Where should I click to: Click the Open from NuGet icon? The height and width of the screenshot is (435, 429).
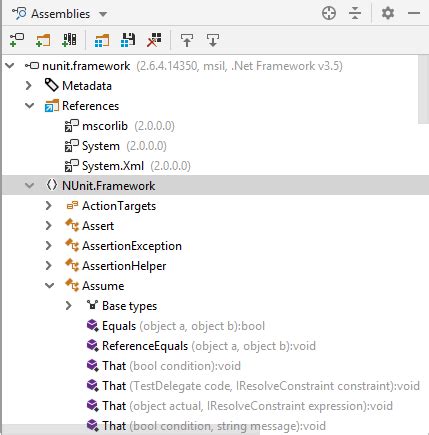pos(17,40)
